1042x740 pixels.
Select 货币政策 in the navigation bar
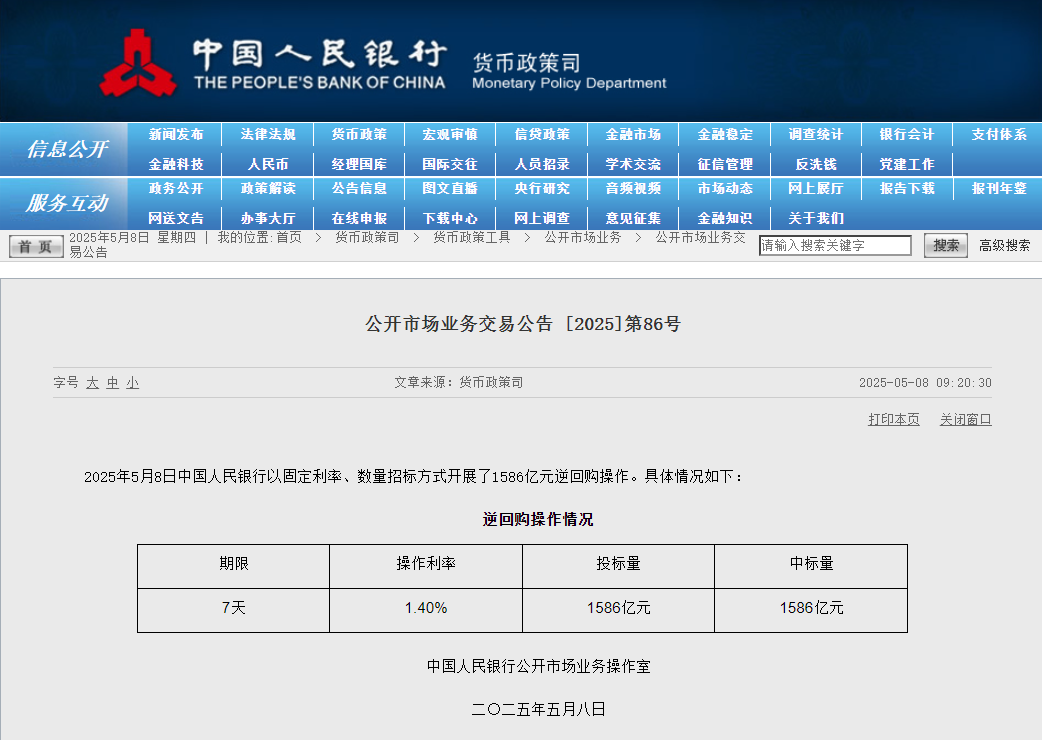pos(359,135)
